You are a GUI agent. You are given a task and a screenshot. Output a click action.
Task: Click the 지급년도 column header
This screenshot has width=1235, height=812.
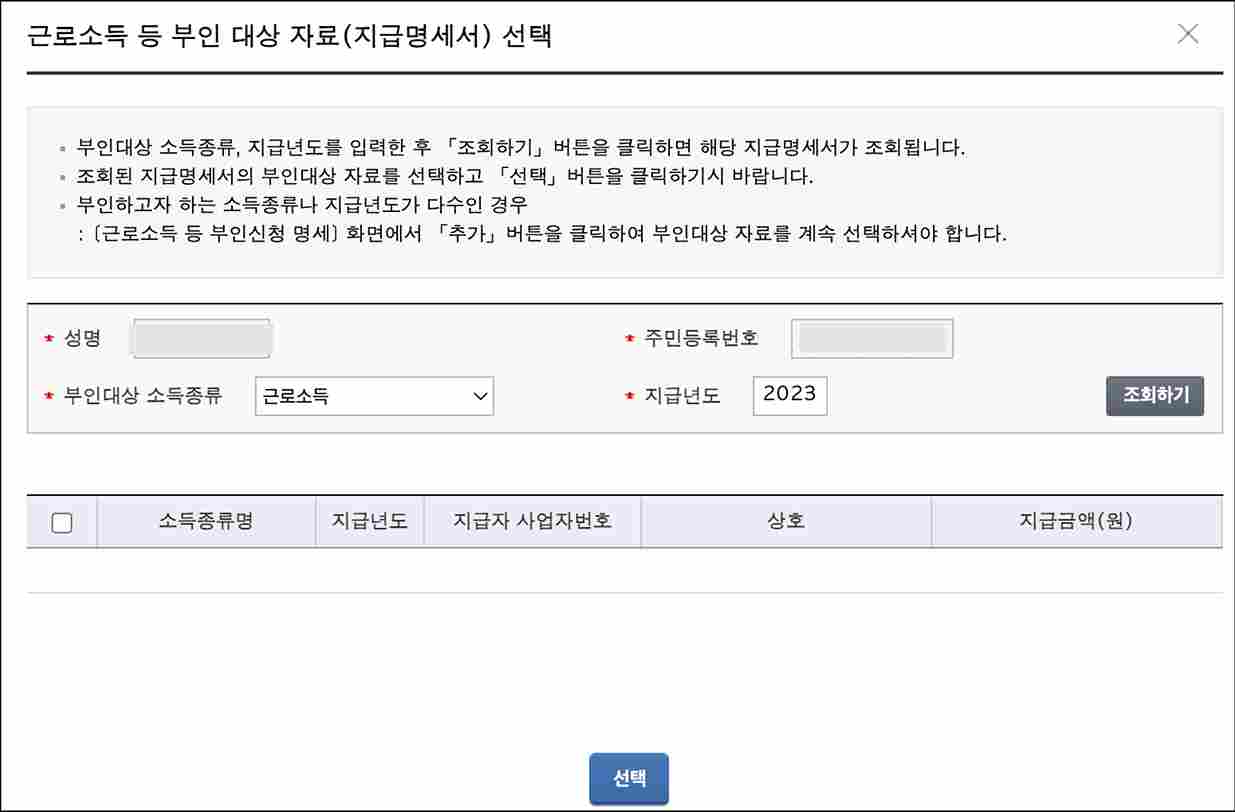(x=369, y=521)
